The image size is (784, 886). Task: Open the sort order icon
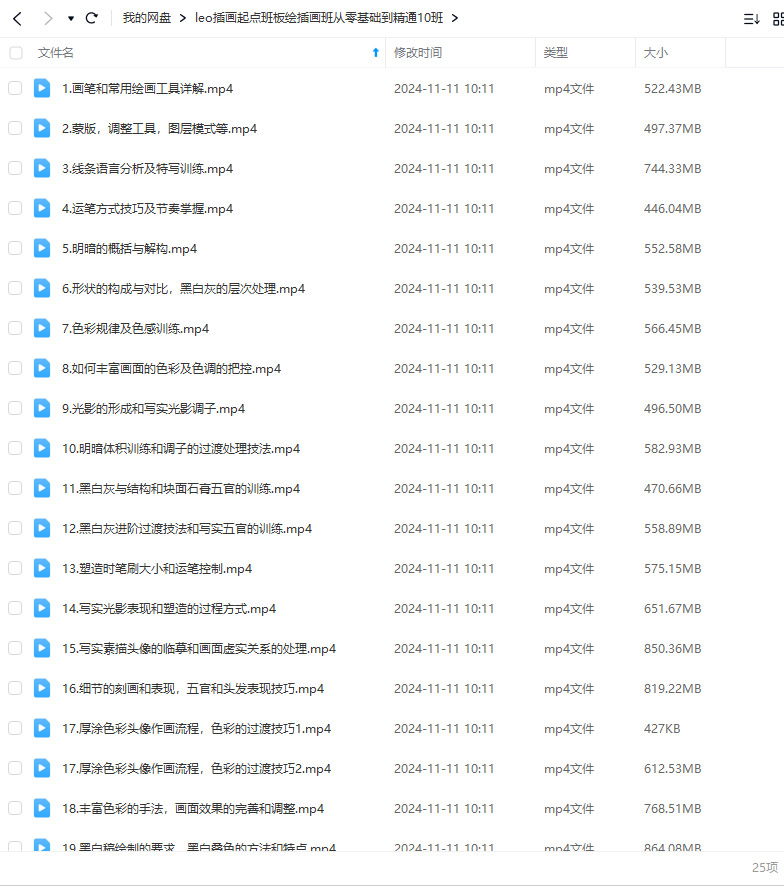[751, 19]
